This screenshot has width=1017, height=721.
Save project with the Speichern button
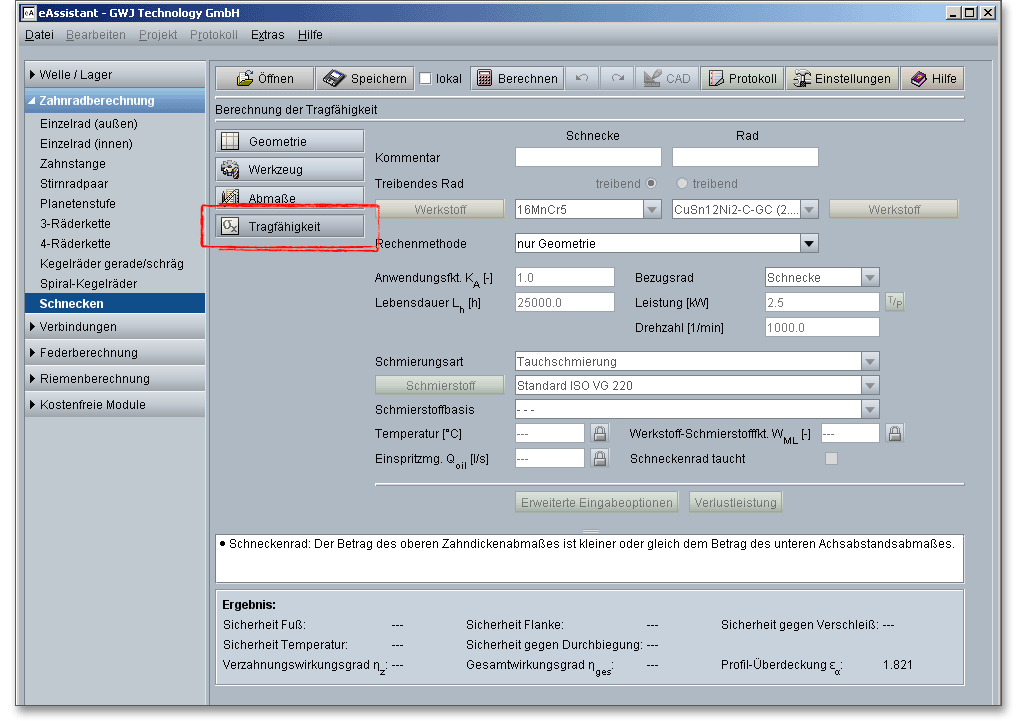click(365, 79)
